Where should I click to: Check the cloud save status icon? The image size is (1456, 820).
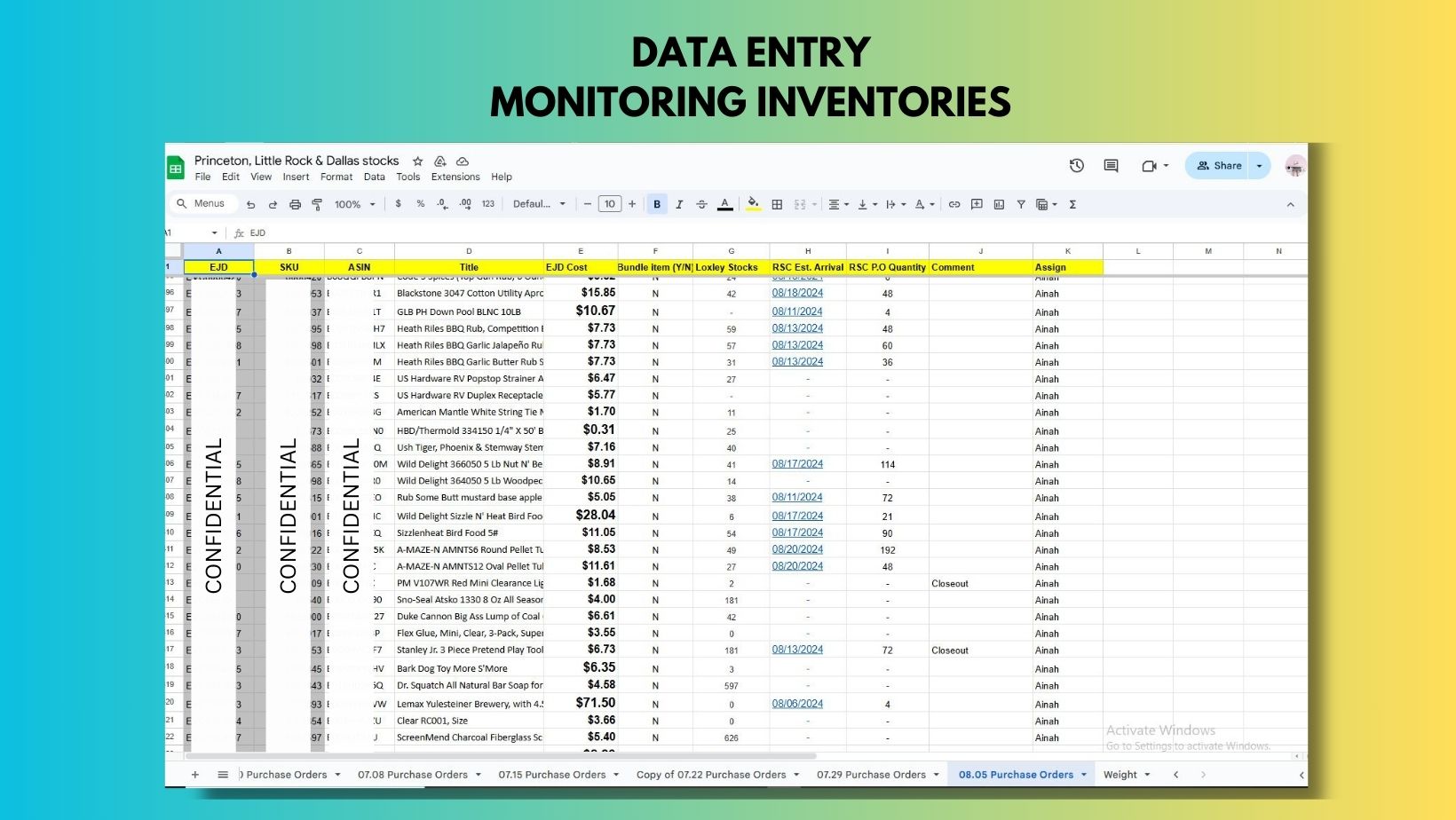[x=463, y=161]
